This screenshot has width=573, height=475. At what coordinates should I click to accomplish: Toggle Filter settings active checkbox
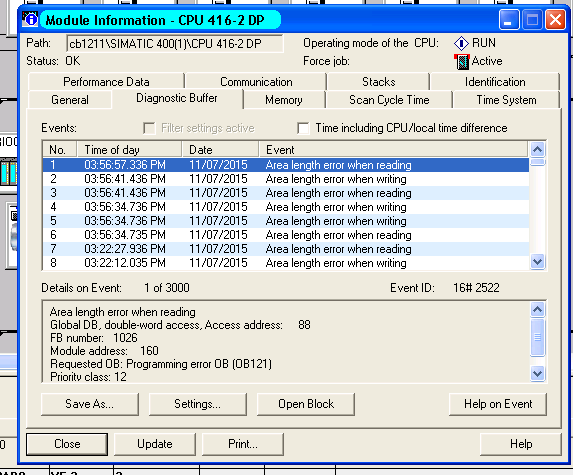tap(149, 128)
